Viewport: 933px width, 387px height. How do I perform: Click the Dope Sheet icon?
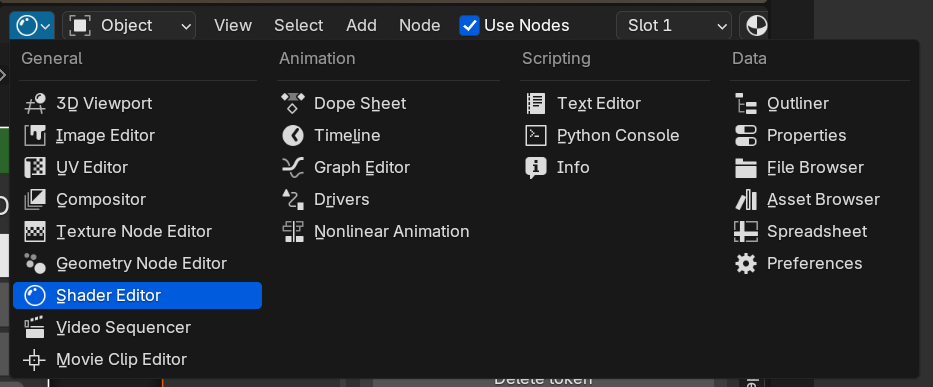tap(293, 104)
